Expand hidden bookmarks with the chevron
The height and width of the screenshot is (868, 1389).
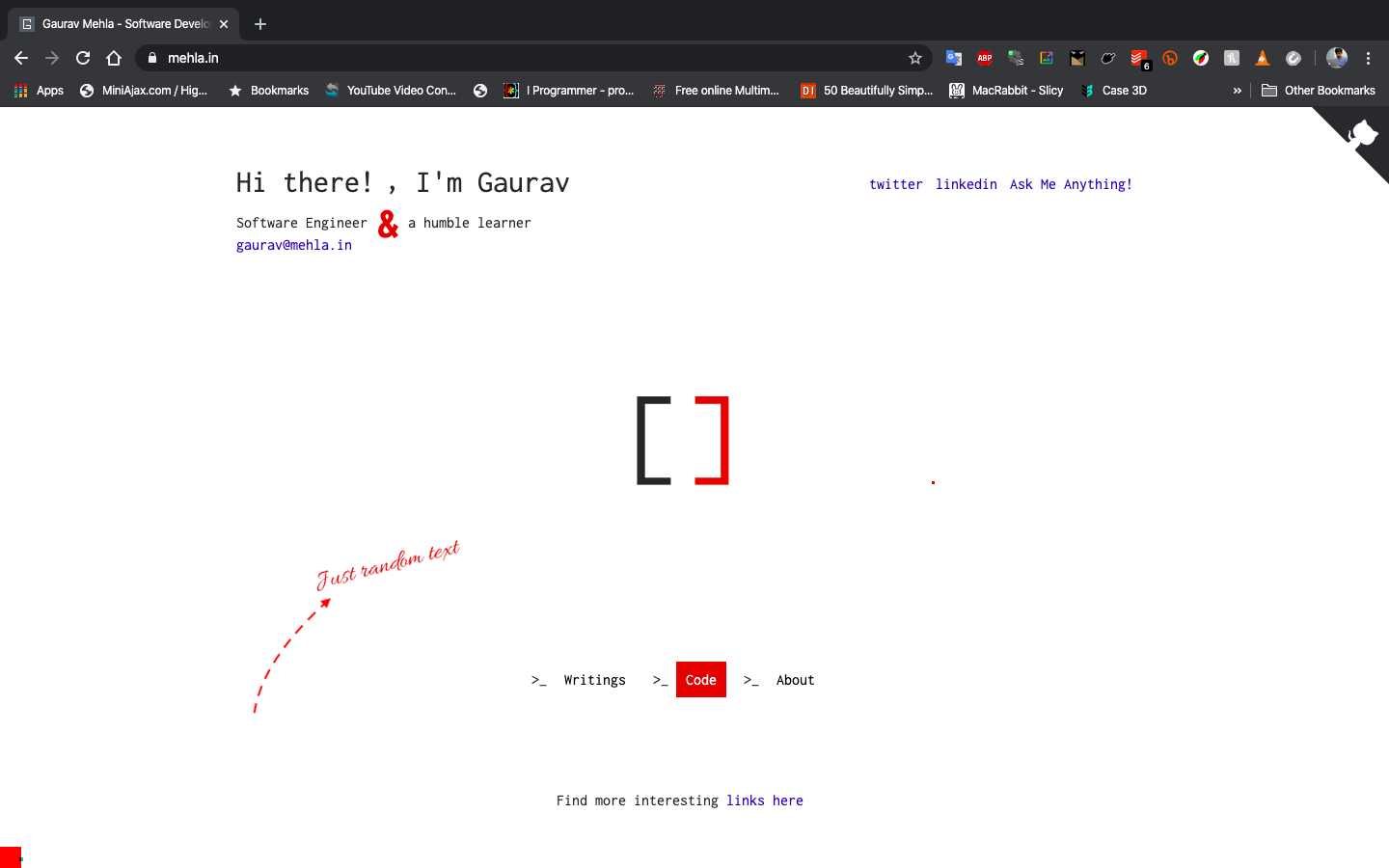[x=1238, y=90]
